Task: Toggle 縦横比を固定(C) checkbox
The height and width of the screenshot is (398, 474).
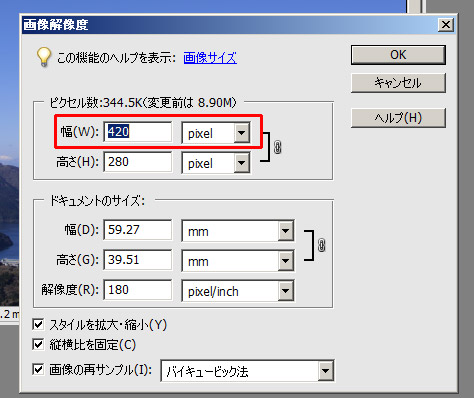Action: (x=38, y=344)
